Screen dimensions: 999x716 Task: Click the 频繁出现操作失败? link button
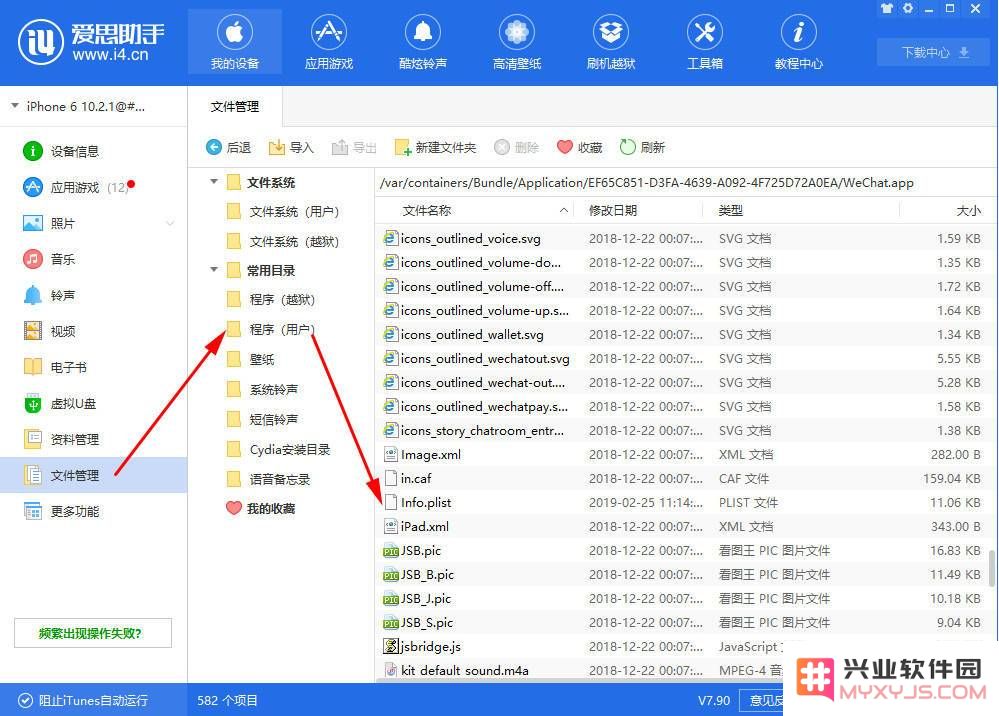tap(93, 633)
